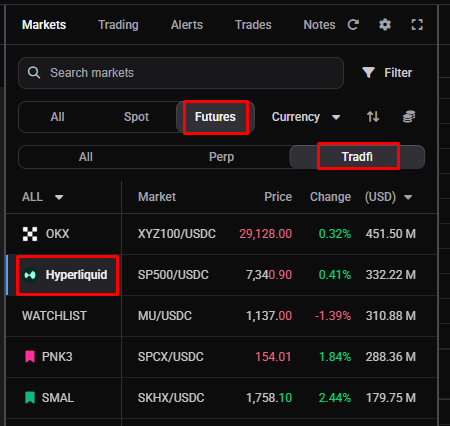Open the Notes tab

pos(319,25)
